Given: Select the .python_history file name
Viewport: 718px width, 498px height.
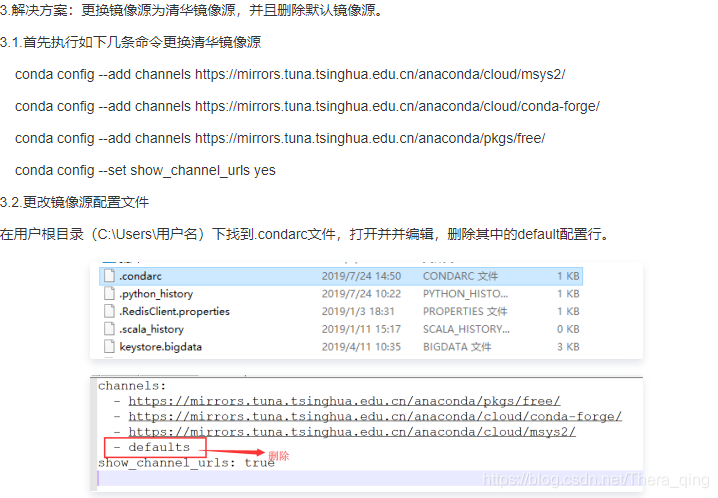Looking at the screenshot, I should pyautogui.click(x=156, y=294).
